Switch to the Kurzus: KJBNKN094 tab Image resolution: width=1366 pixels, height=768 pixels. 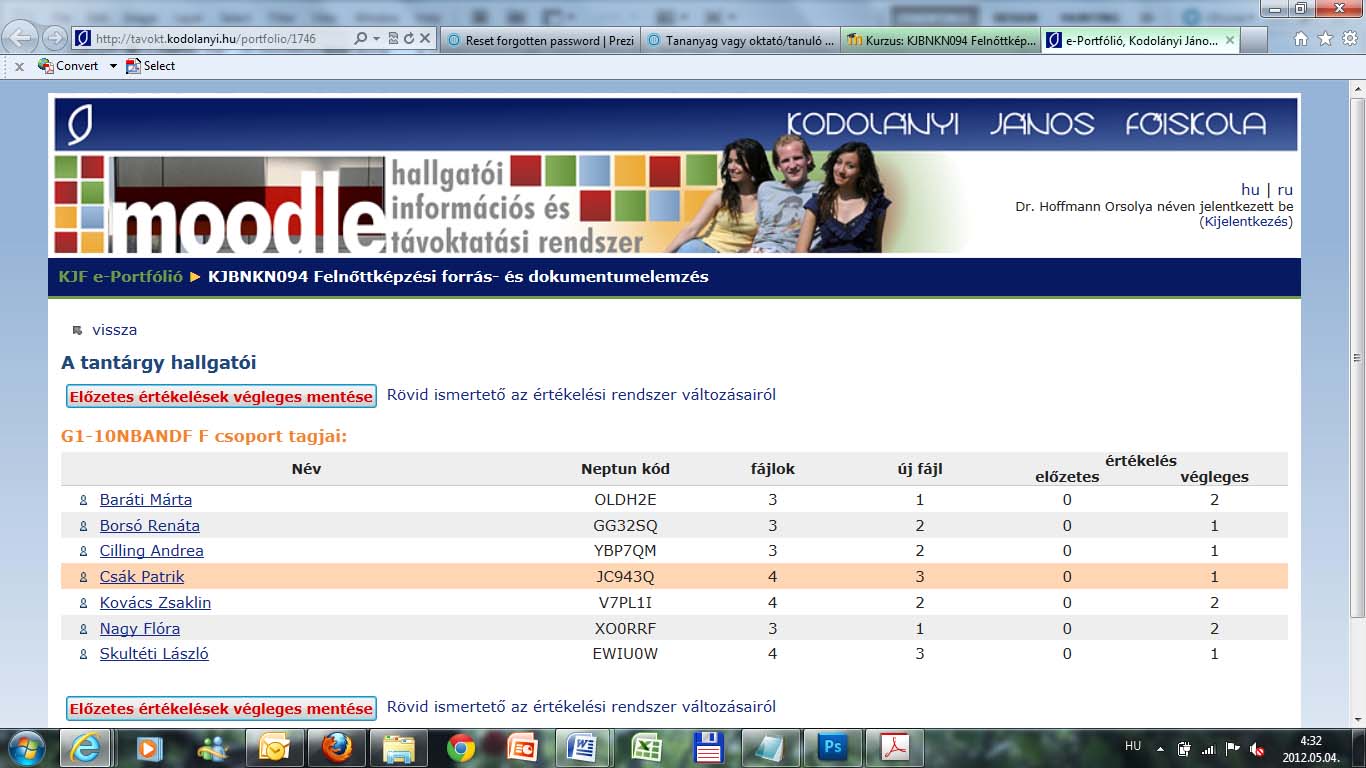point(940,40)
